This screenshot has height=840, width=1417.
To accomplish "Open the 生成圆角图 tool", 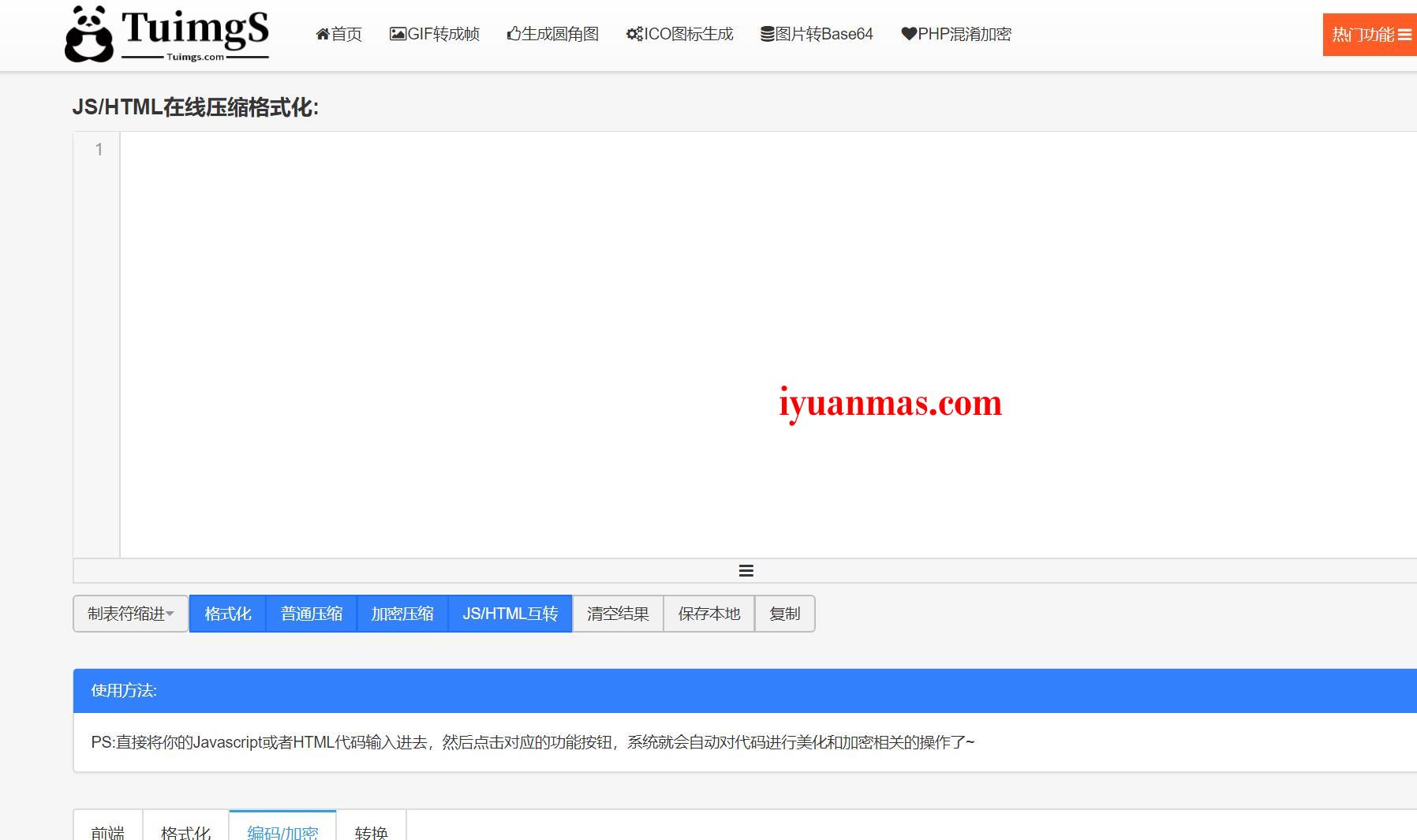I will pos(552,34).
